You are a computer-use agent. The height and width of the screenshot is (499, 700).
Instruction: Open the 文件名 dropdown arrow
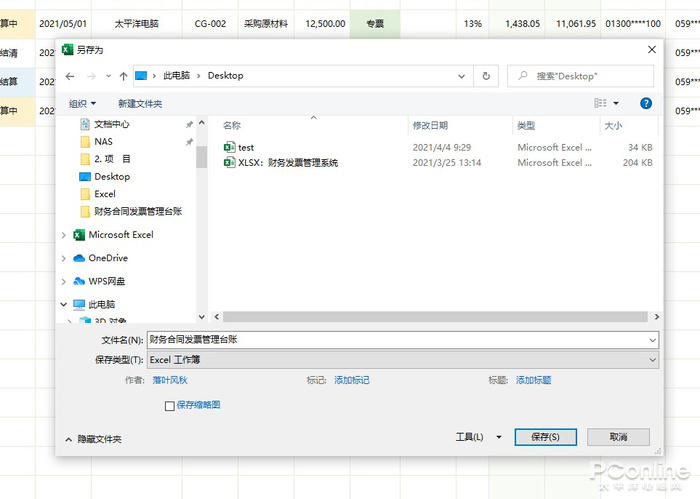tap(652, 340)
